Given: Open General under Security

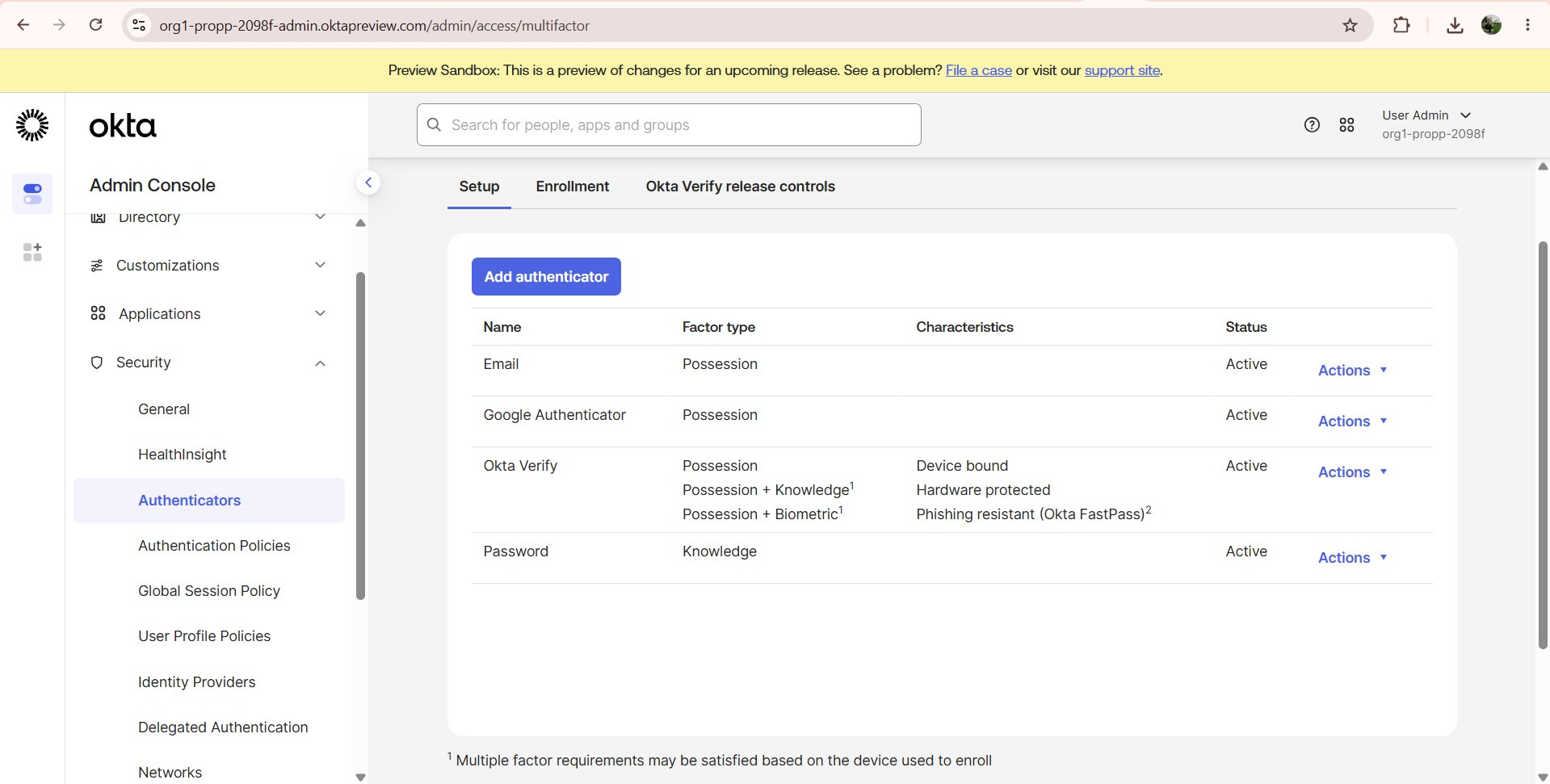Looking at the screenshot, I should 164,409.
